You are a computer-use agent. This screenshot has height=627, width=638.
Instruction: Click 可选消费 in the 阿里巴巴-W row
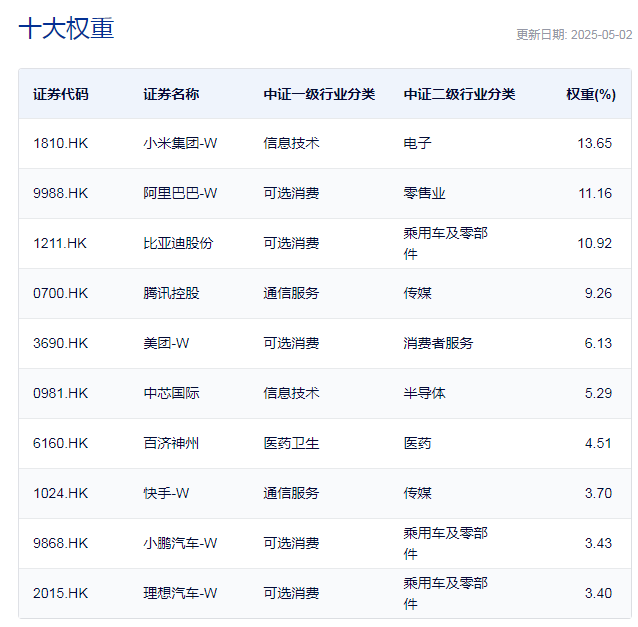(x=291, y=193)
